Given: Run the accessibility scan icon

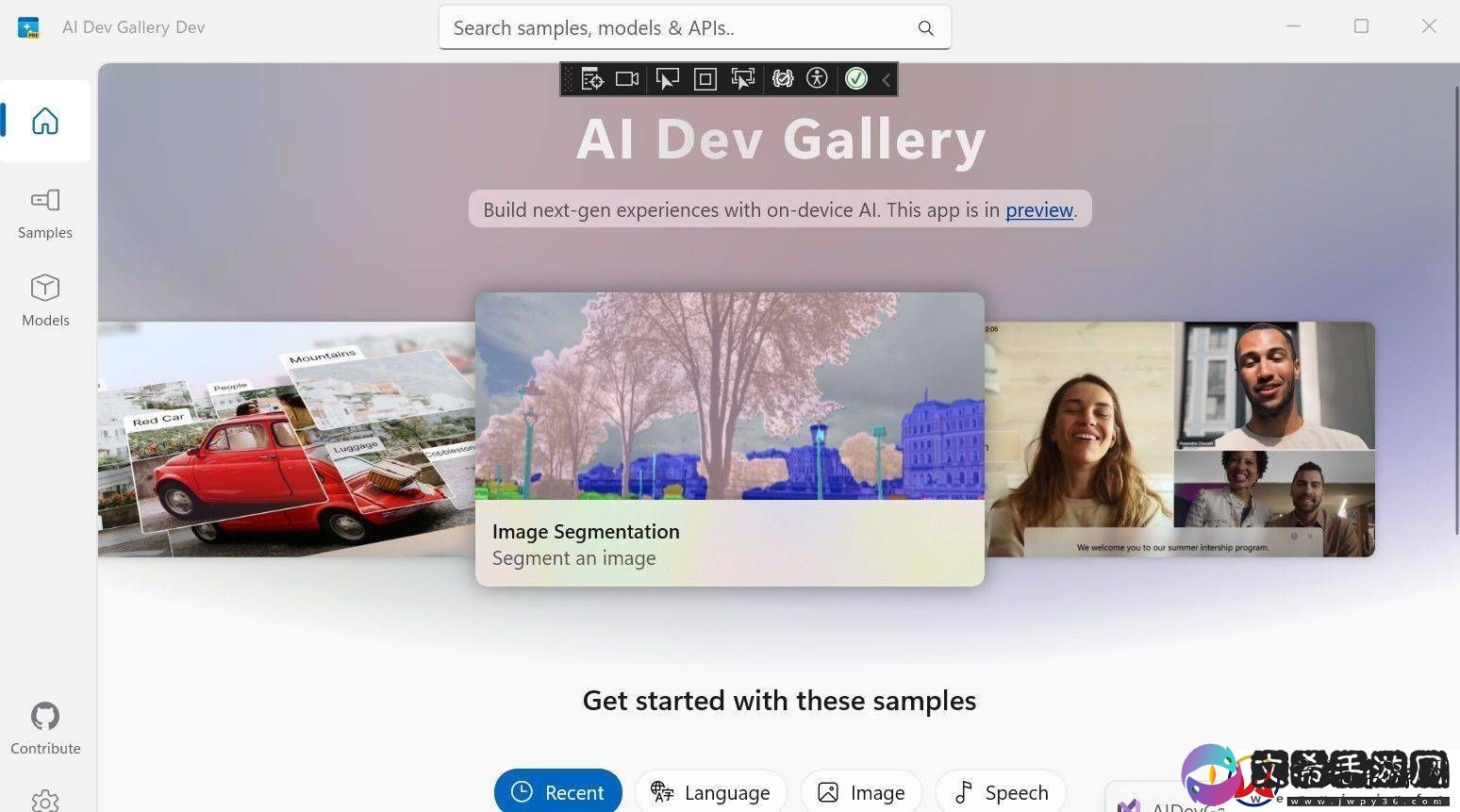Looking at the screenshot, I should pyautogui.click(x=817, y=78).
